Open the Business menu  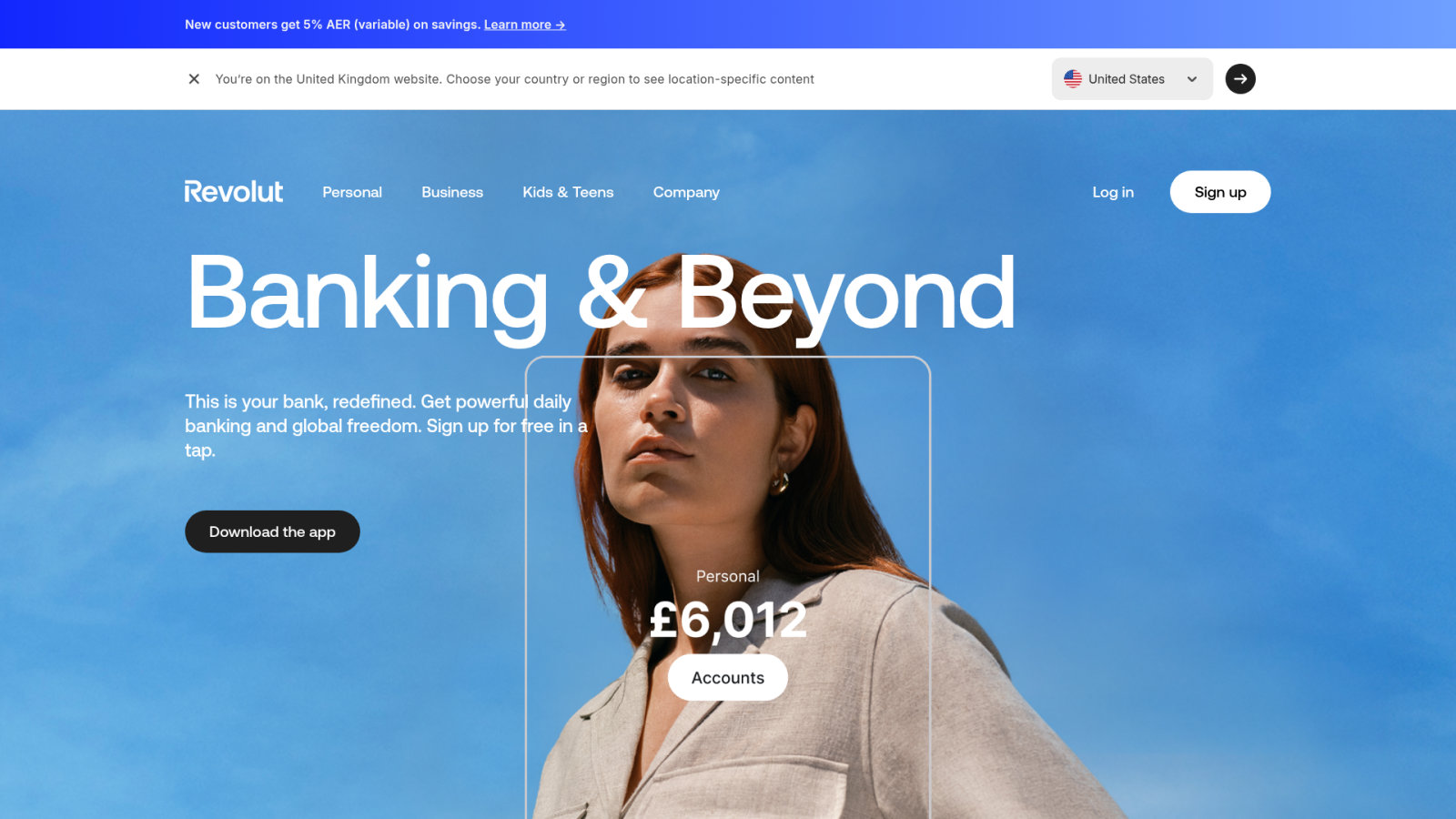pyautogui.click(x=452, y=192)
